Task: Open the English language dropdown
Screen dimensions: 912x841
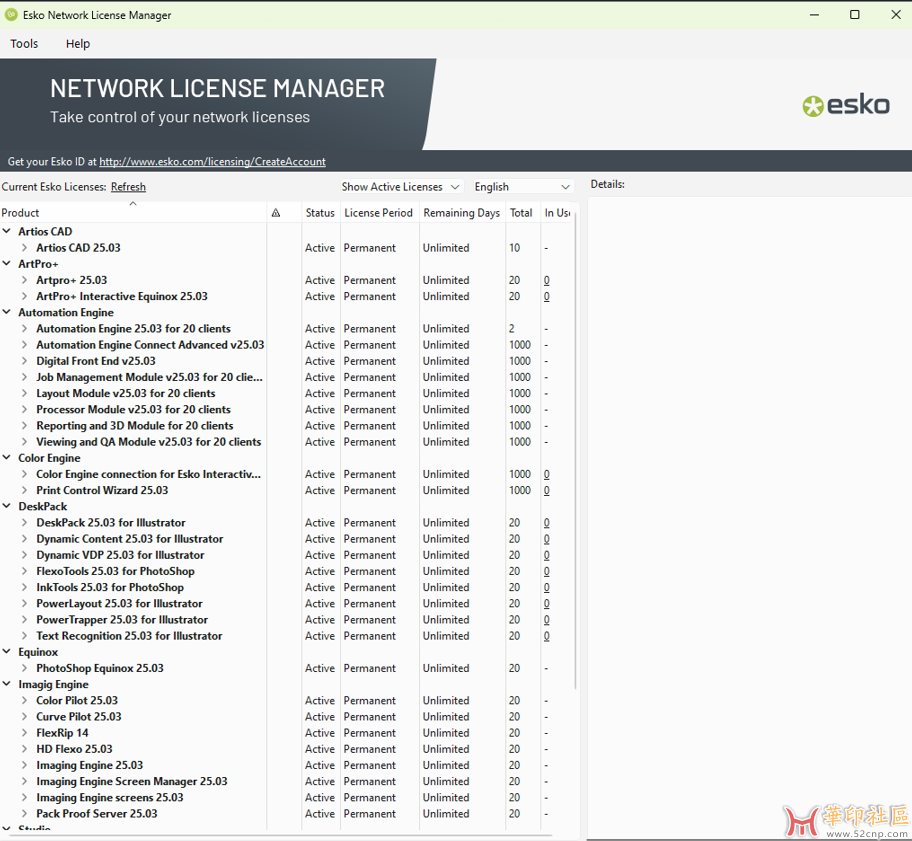Action: pyautogui.click(x=522, y=187)
